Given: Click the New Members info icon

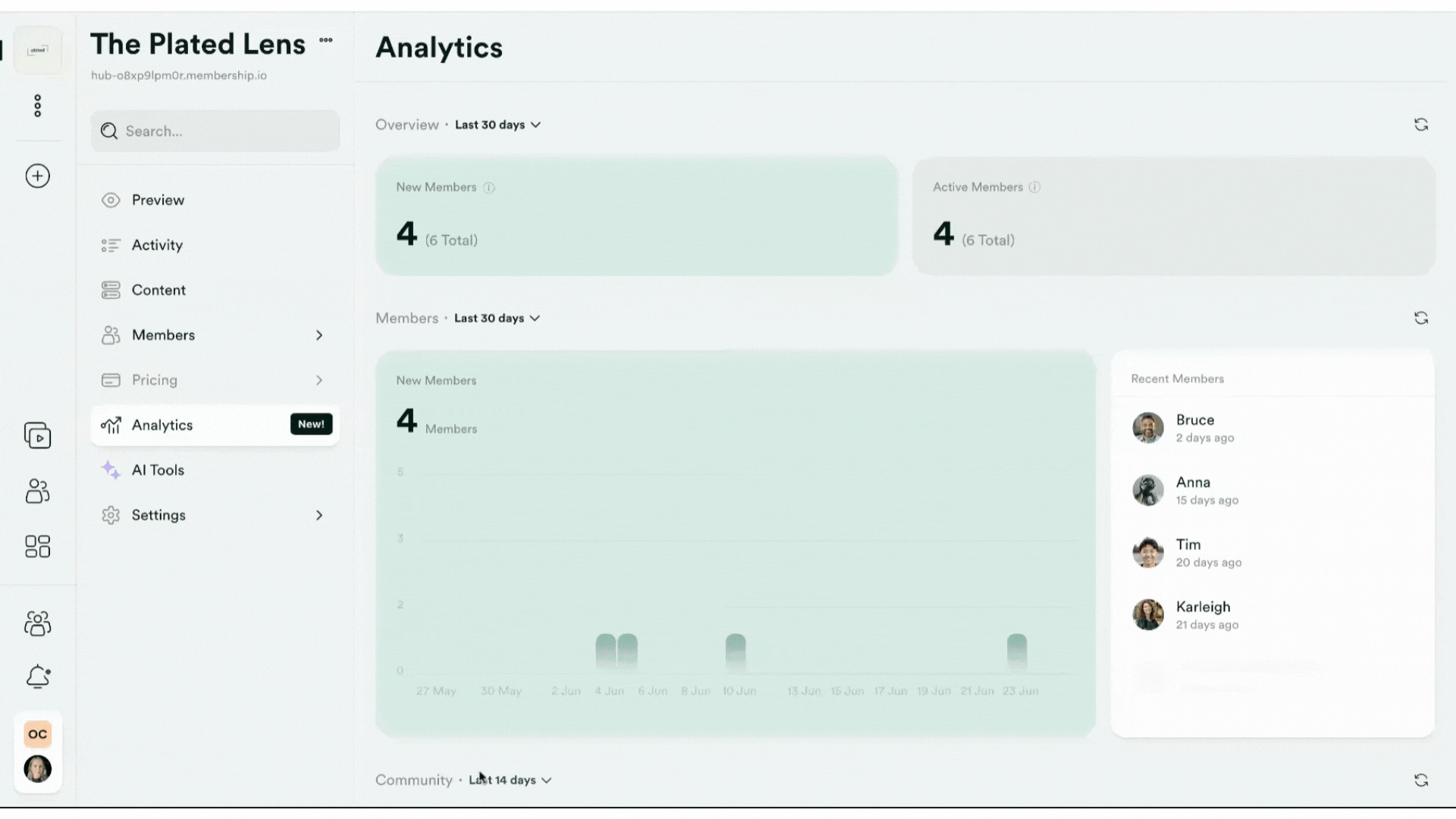Looking at the screenshot, I should (489, 187).
